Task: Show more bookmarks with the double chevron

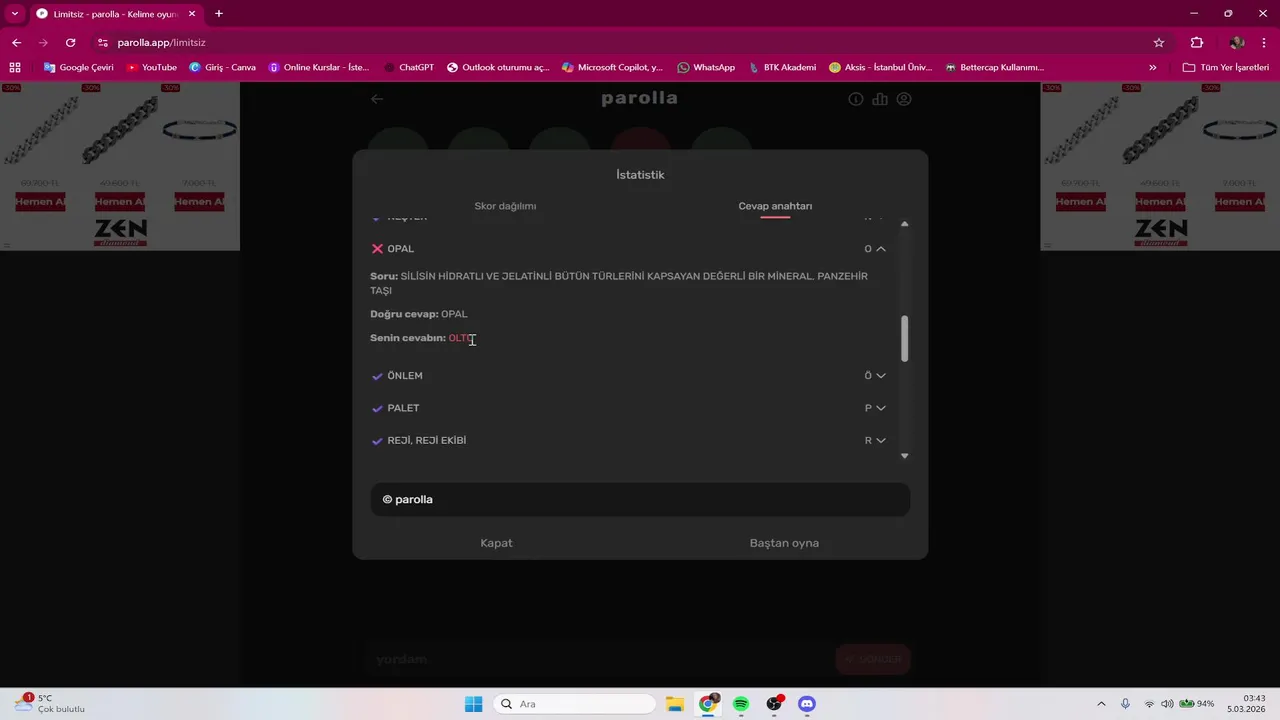Action: 1153,67
